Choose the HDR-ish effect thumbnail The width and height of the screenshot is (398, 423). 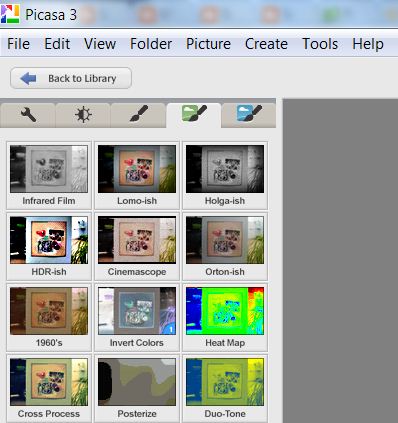tap(49, 246)
